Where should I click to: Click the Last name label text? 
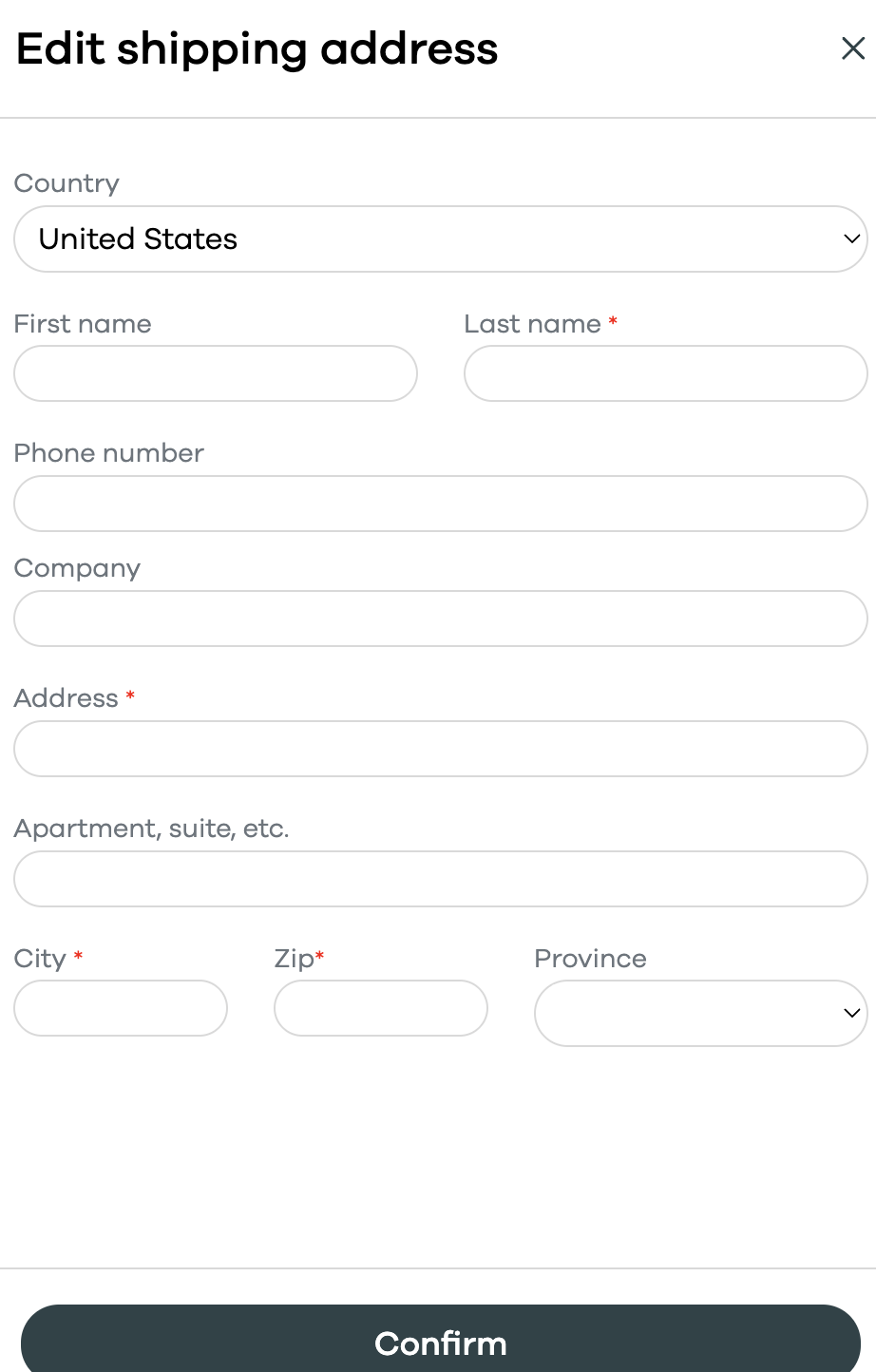[532, 324]
